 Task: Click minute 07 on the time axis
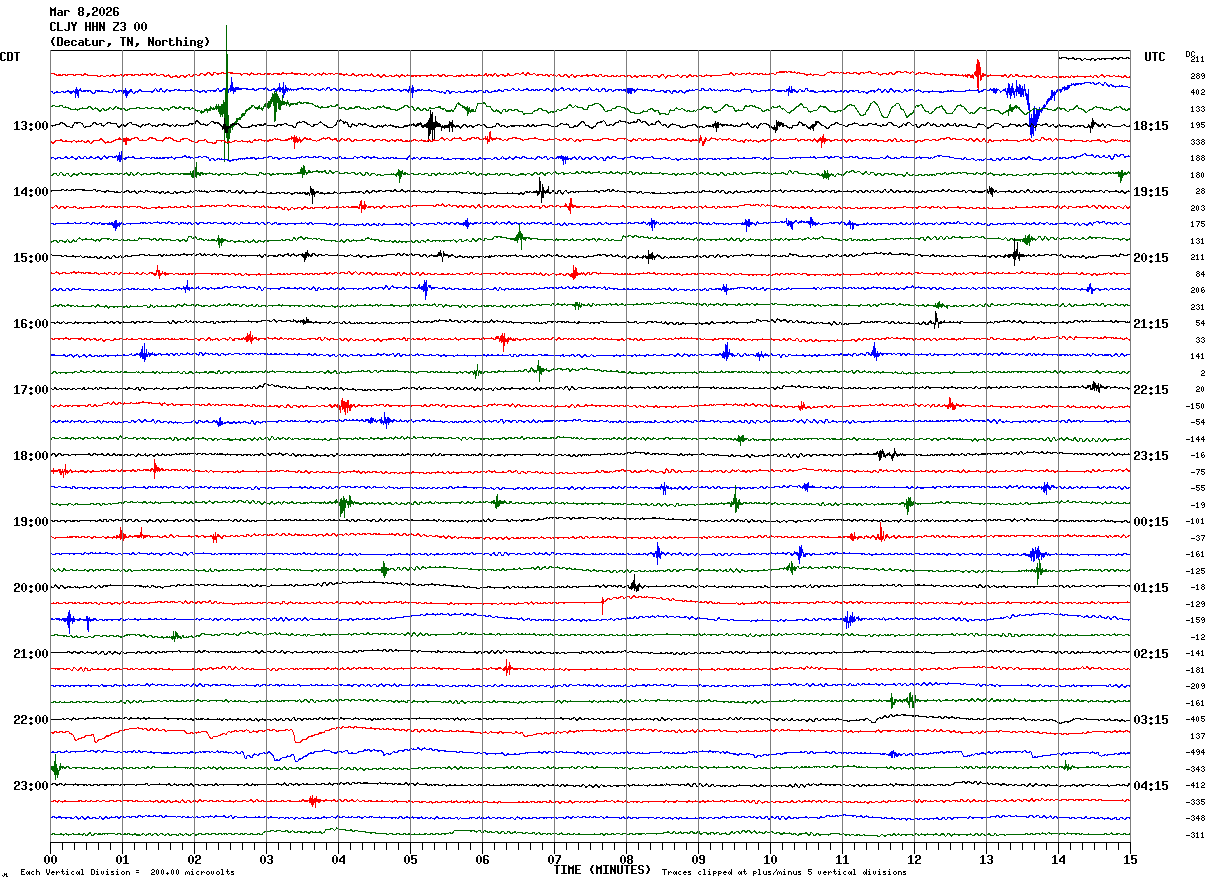(554, 859)
